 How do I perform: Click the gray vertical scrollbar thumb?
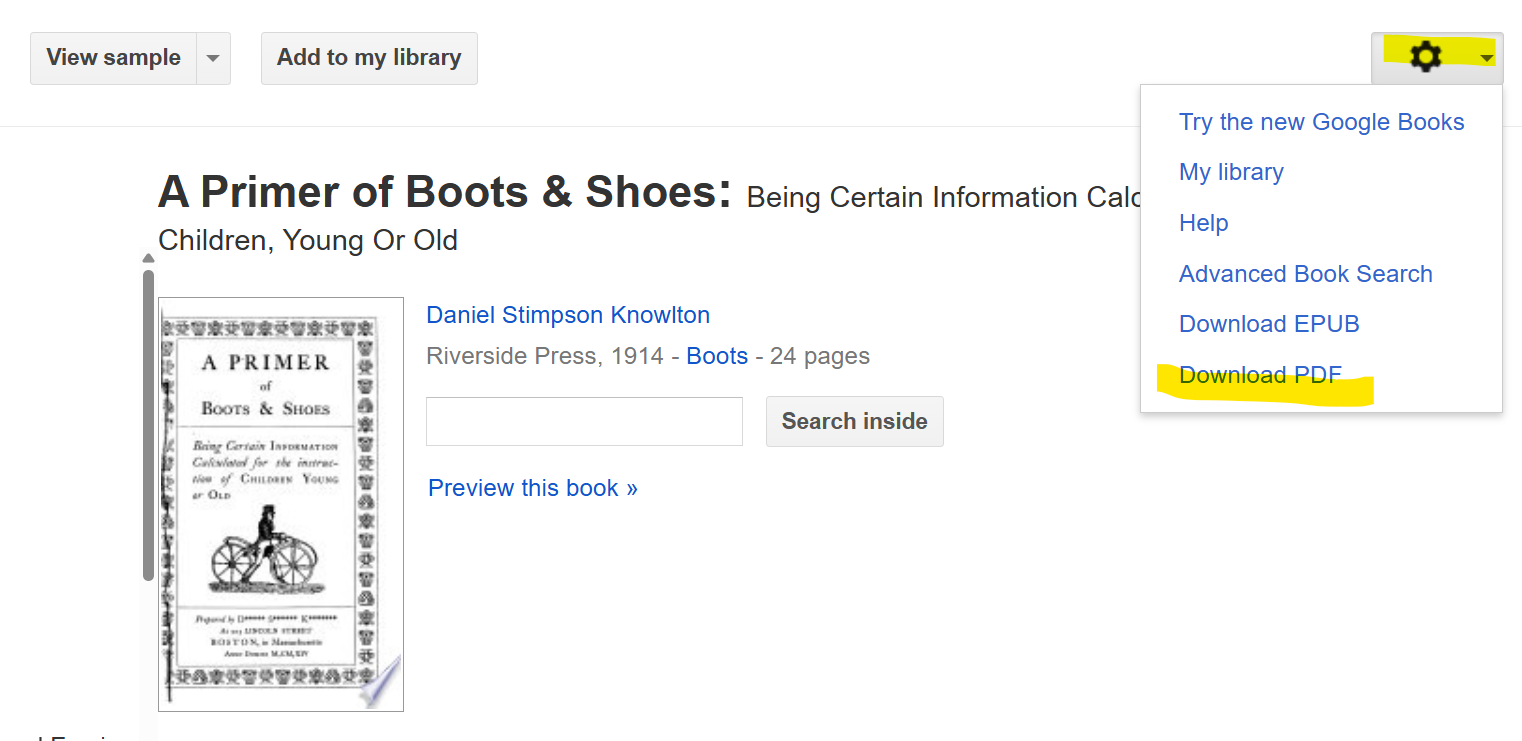(148, 420)
